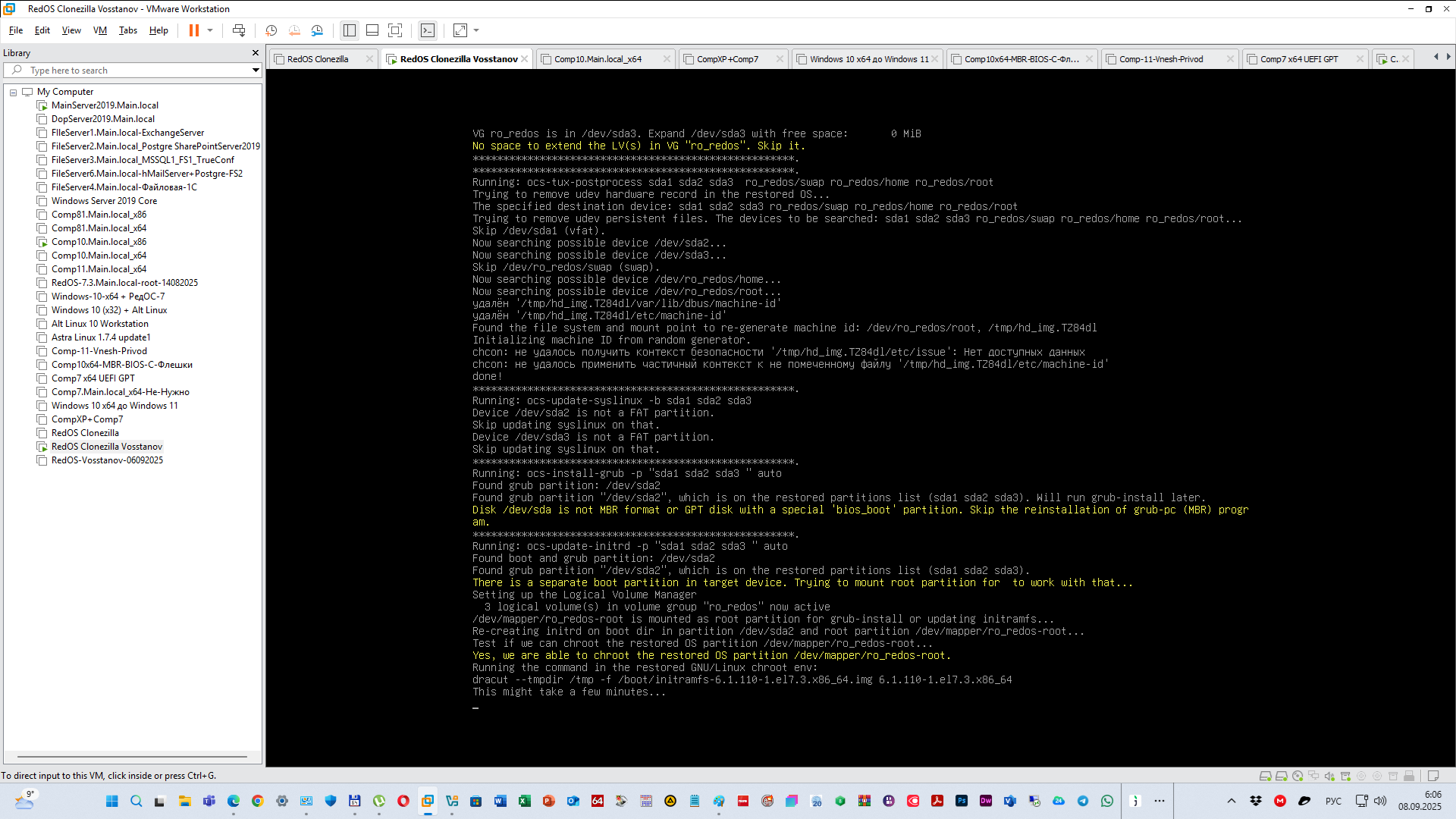This screenshot has height=819, width=1456.
Task: Click Send Ctrl+Alt+Del toolbar icon
Action: 239,30
